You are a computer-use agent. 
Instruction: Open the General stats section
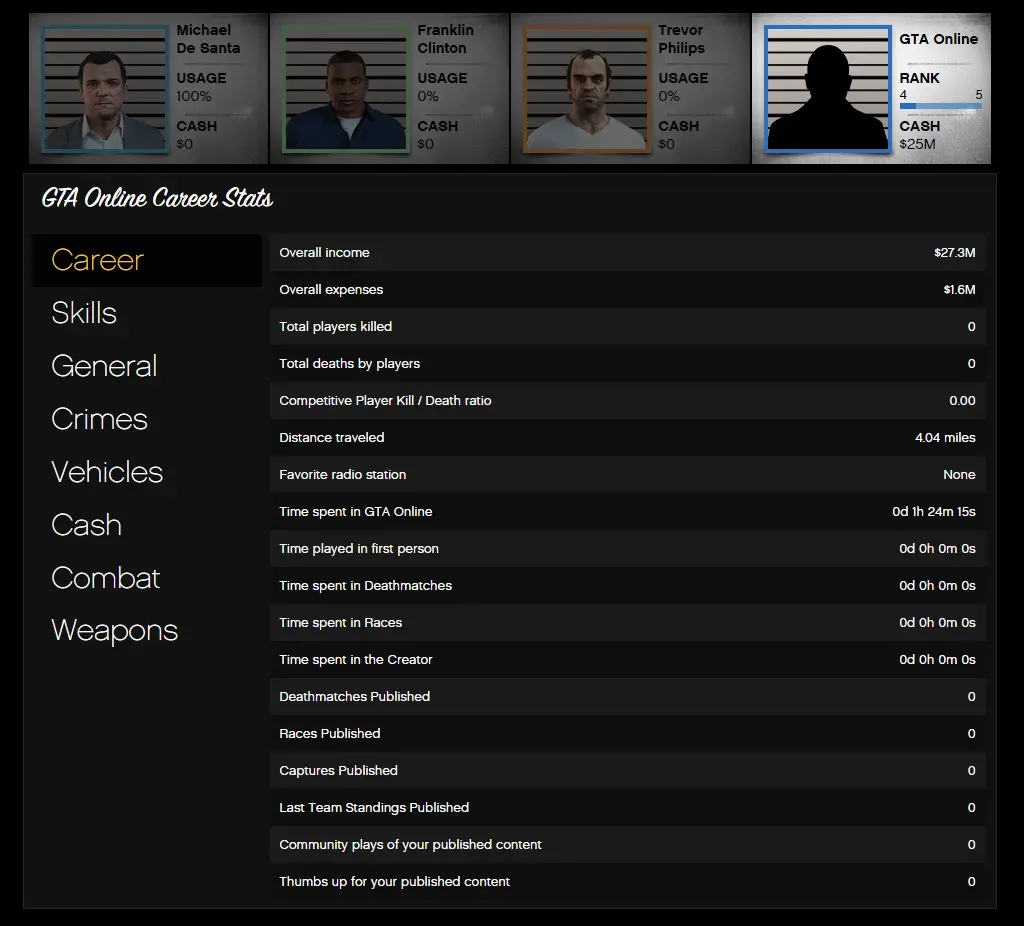[104, 366]
